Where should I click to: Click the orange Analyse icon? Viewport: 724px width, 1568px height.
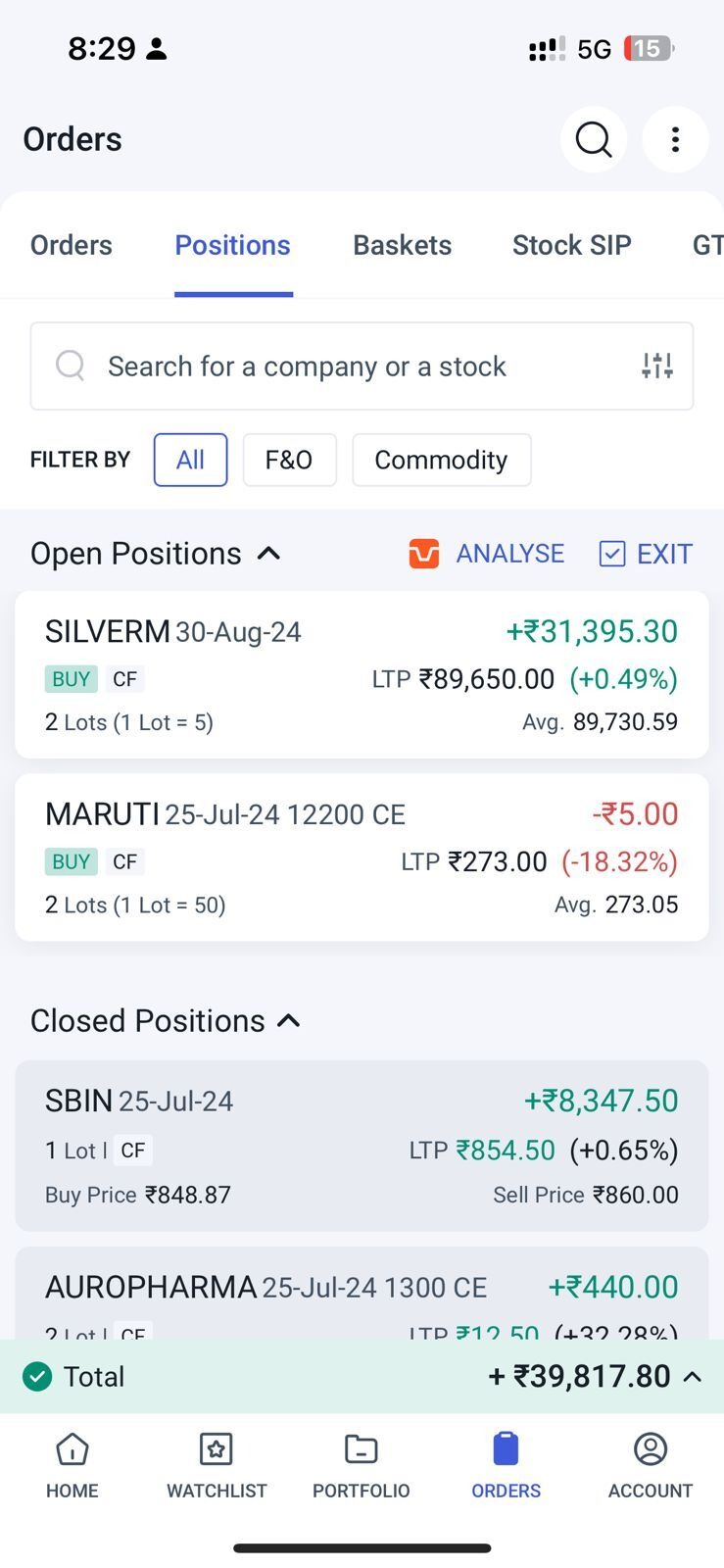coord(424,554)
